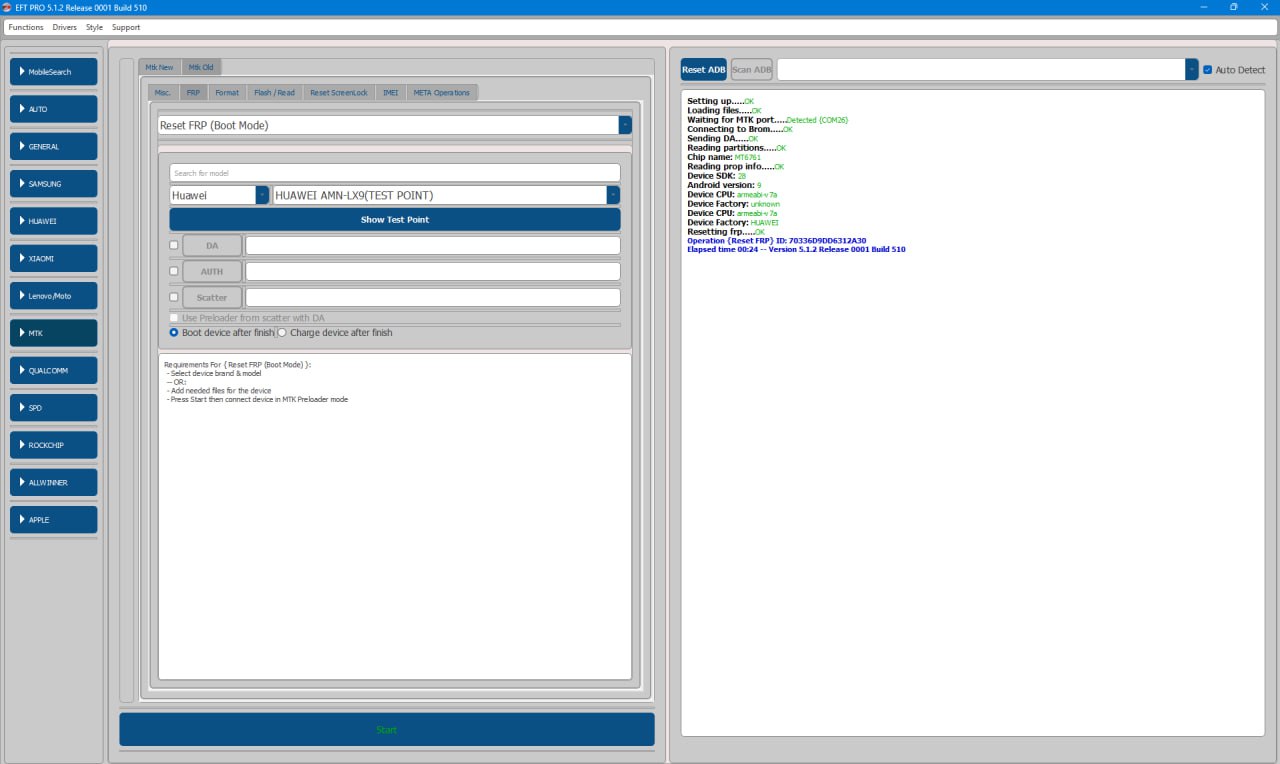Close the EFT PRO window

pos(1264,7)
